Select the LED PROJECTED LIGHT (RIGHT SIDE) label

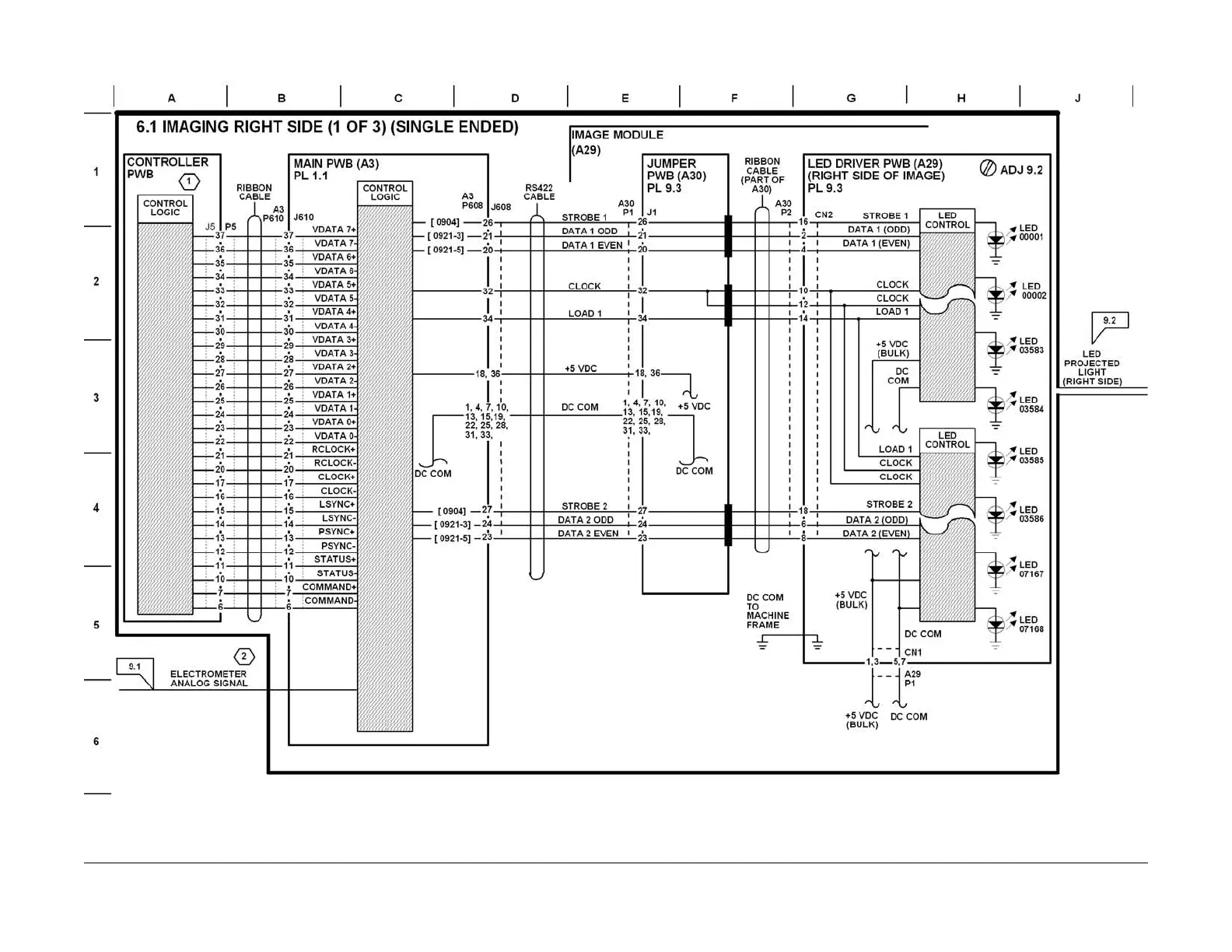1092,368
